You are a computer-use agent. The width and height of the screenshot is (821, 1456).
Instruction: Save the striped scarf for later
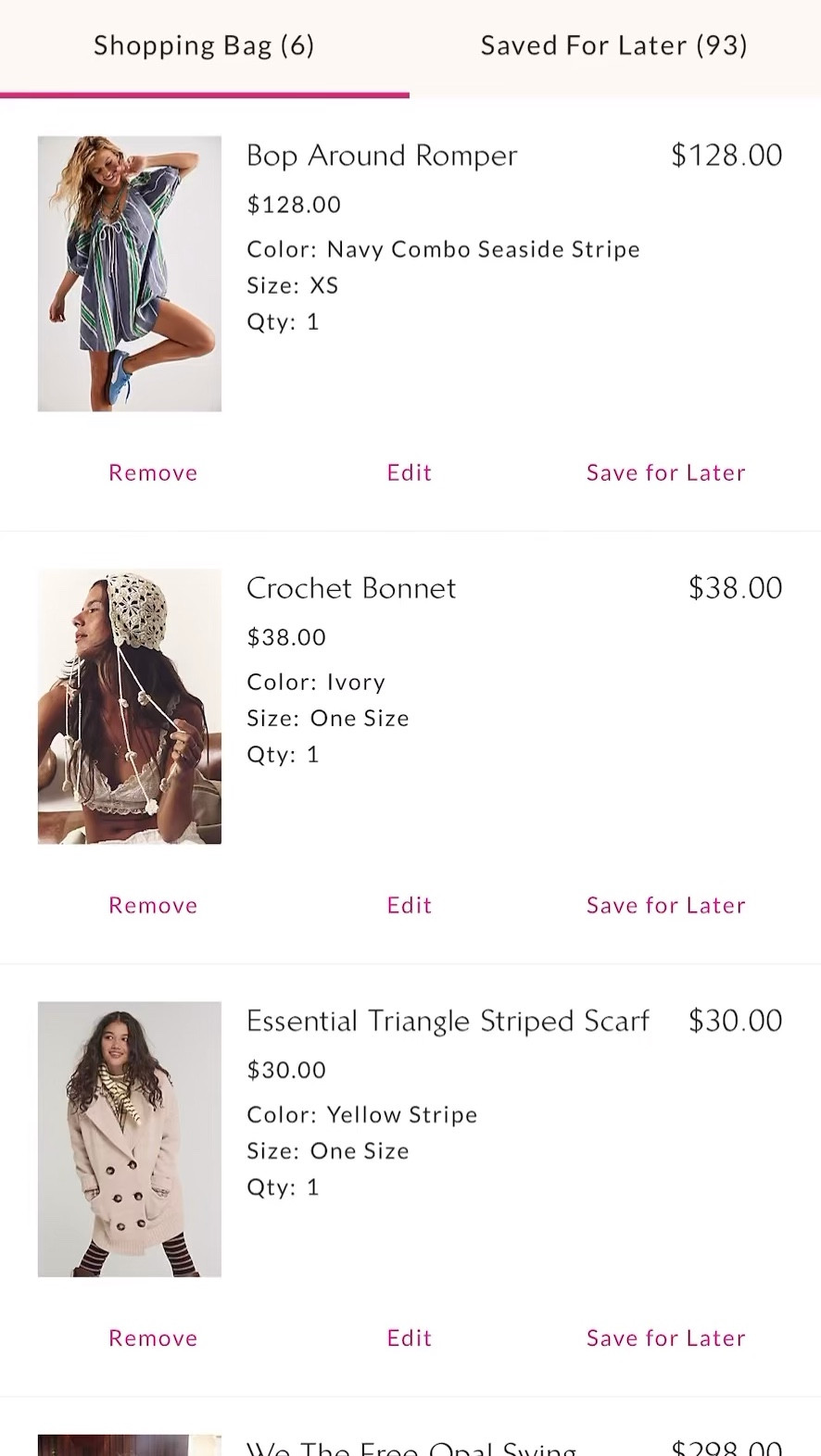(x=665, y=1337)
